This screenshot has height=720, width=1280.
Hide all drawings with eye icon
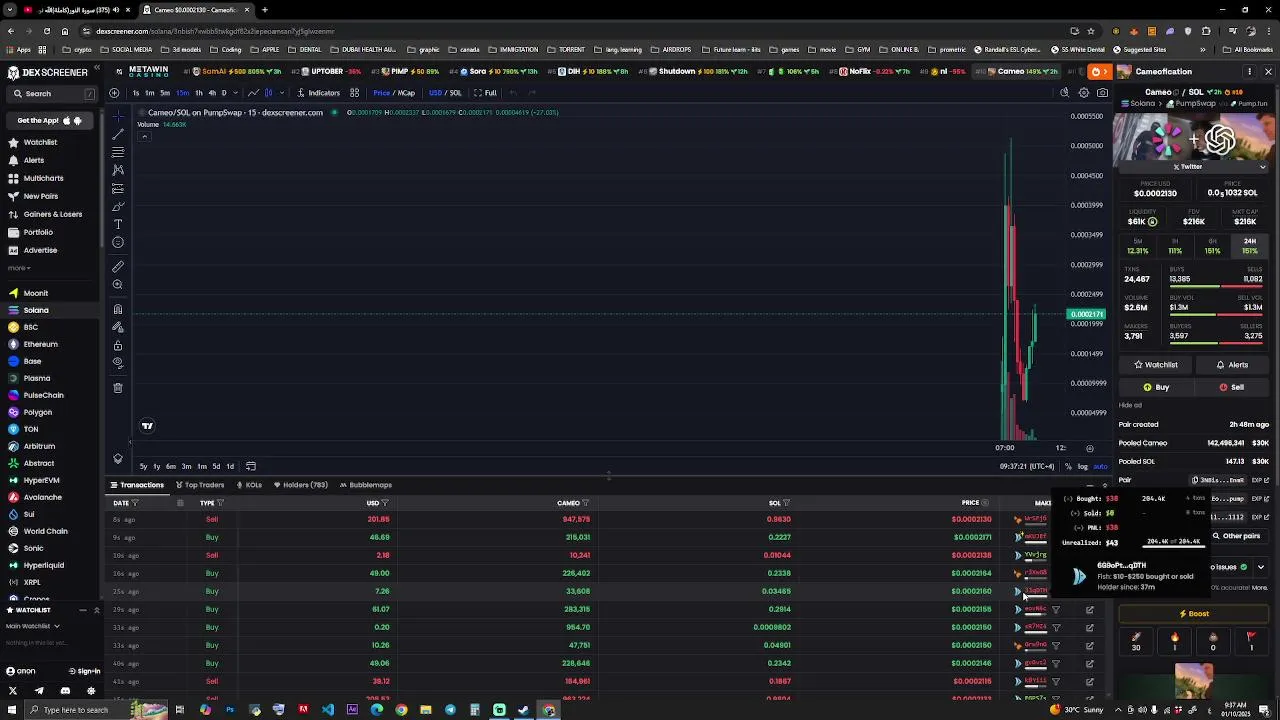[118, 363]
